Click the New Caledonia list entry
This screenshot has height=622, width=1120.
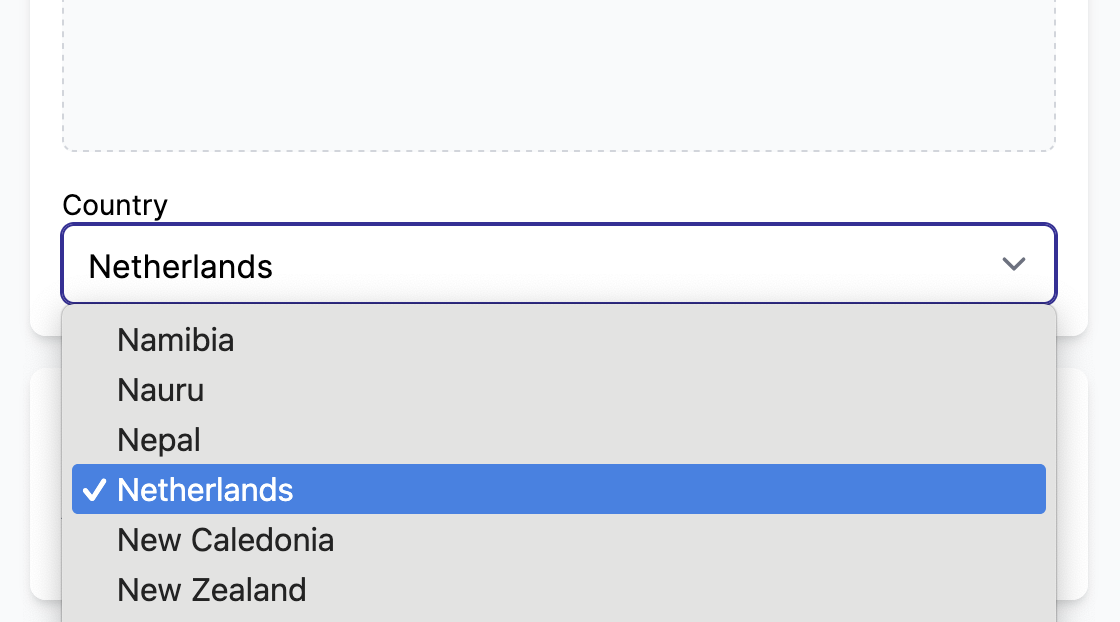pyautogui.click(x=226, y=540)
